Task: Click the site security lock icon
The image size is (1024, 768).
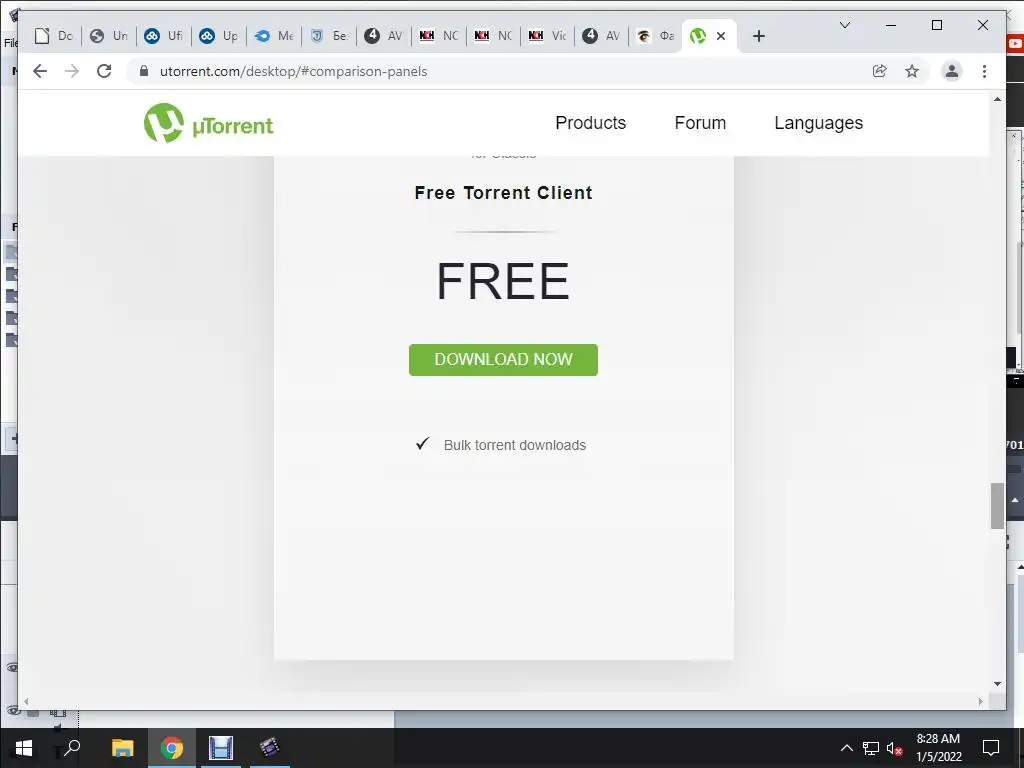Action: click(144, 71)
